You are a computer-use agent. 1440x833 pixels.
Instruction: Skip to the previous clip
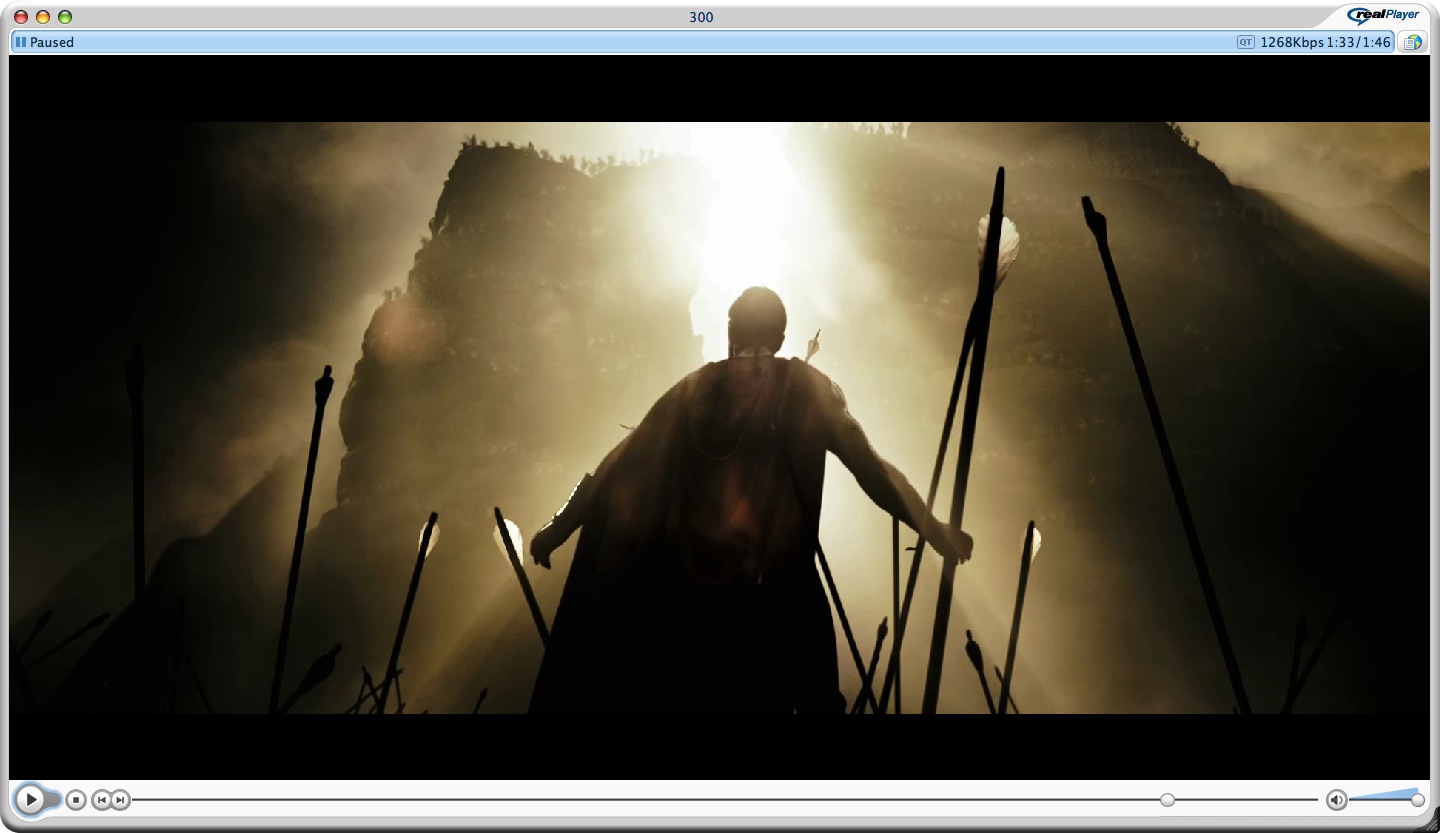[101, 800]
